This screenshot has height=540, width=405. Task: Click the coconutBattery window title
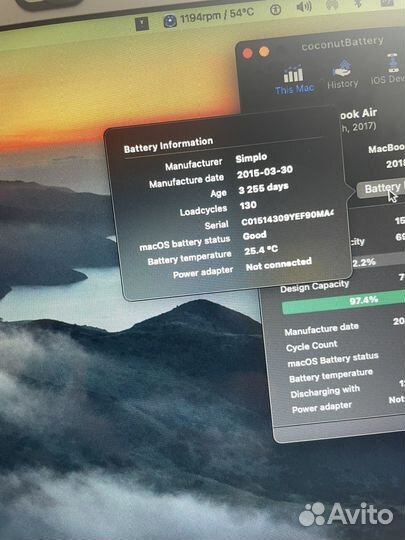tap(342, 44)
